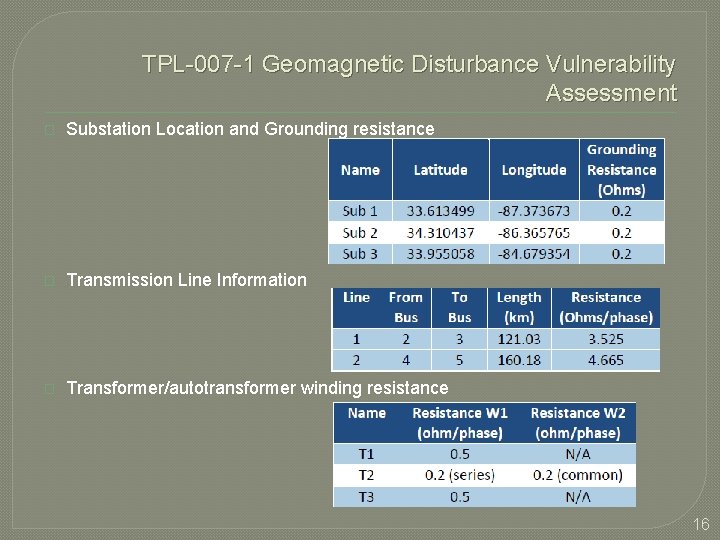This screenshot has width=720, height=540.
Task: Click the 'Resistance W2 (ohm/phase)' header
Action: (578, 423)
